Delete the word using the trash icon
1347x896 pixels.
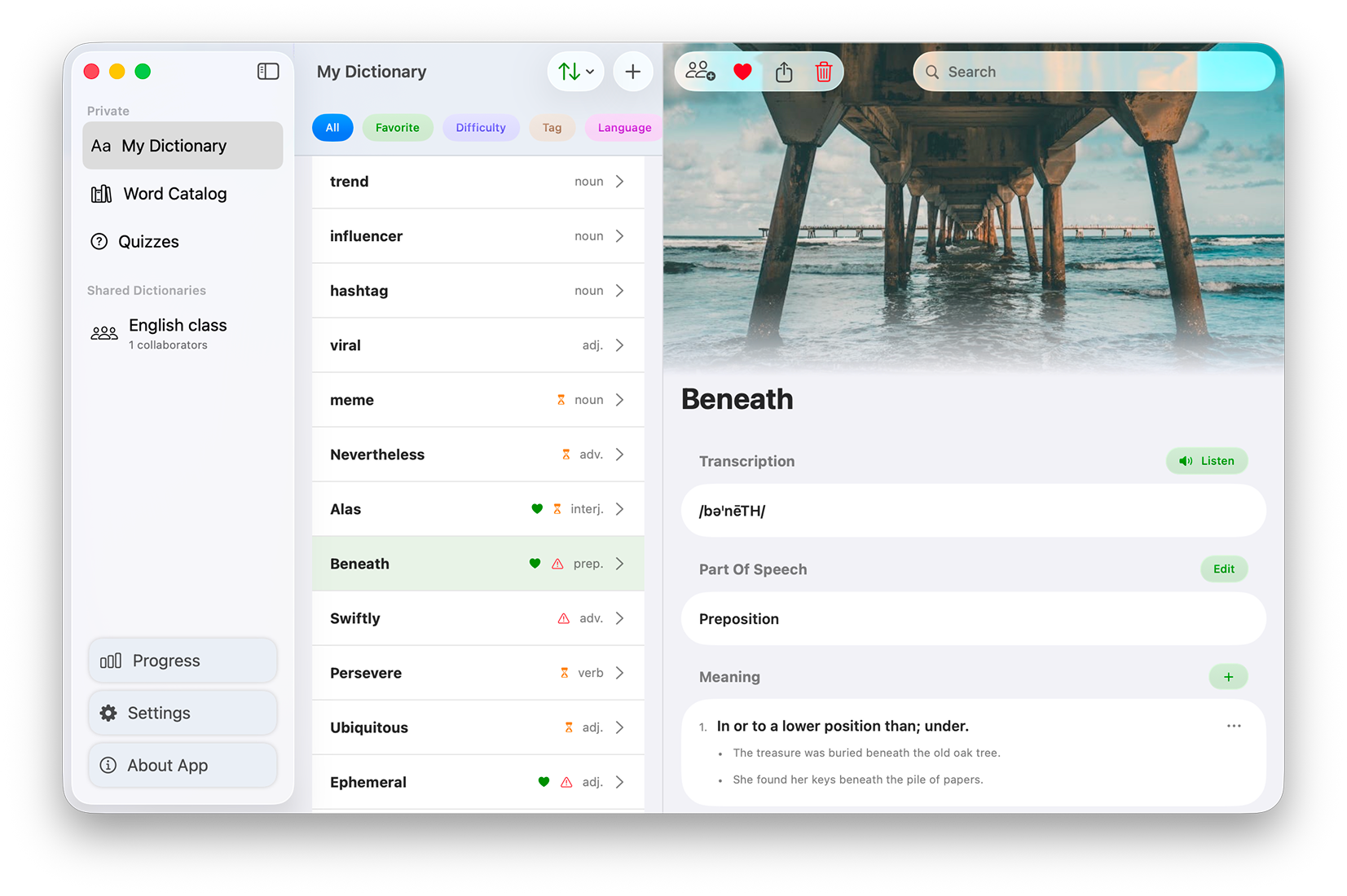(824, 72)
